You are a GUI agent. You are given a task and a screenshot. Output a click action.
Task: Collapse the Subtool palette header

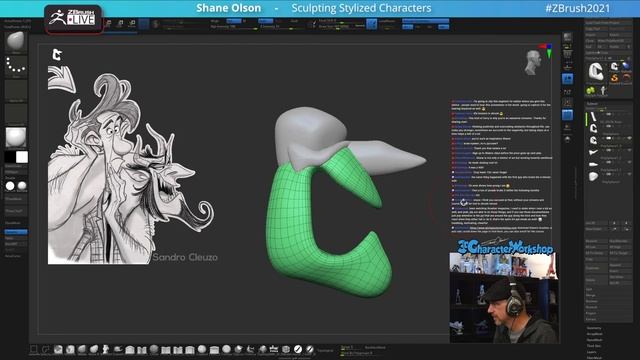[592, 104]
